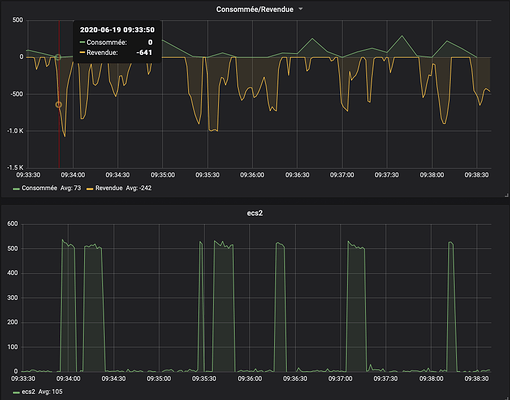
Task: Toggle the Consommée series in legend
Action: (39, 188)
